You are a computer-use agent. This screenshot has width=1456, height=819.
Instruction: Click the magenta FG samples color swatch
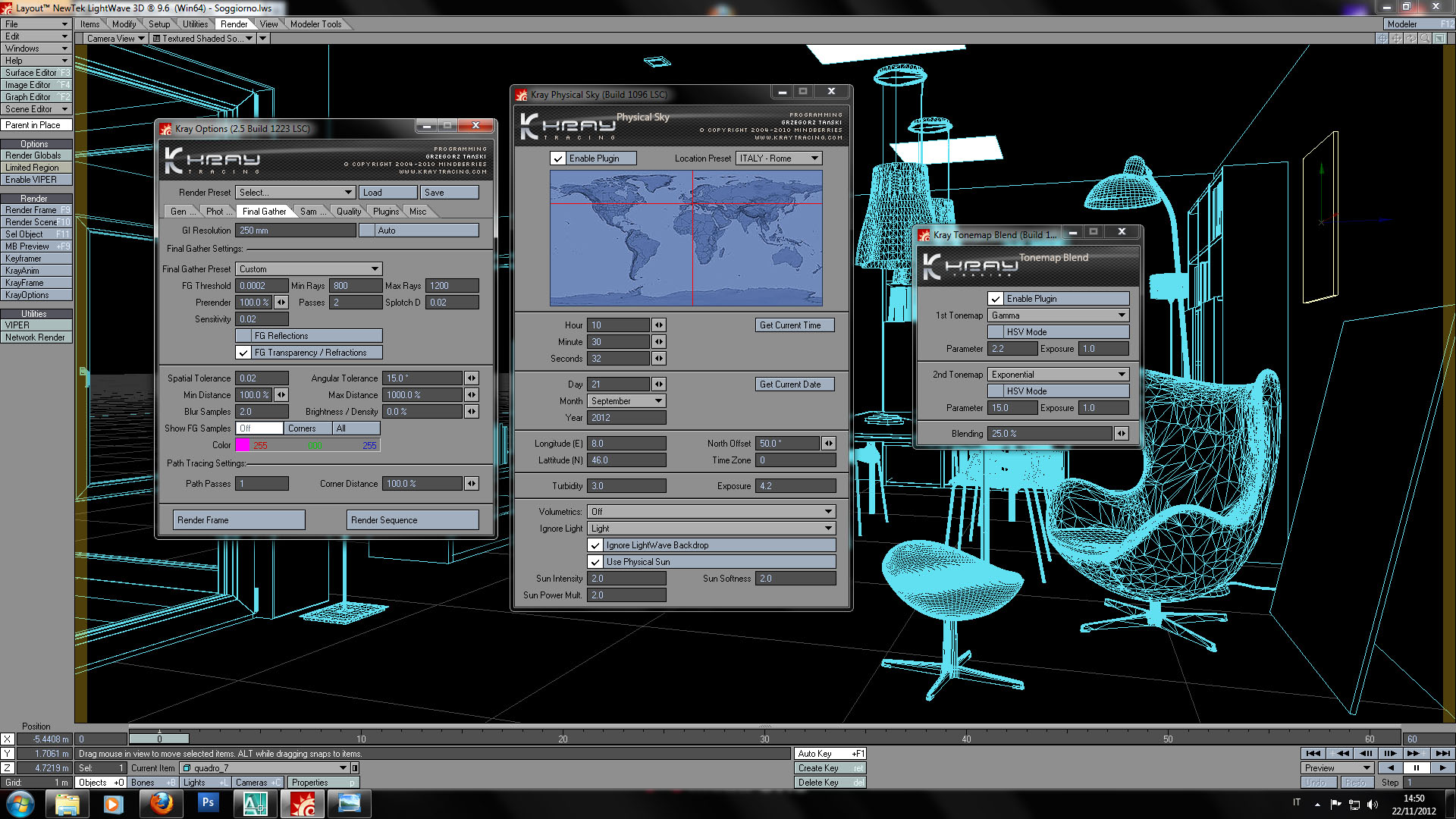[243, 445]
